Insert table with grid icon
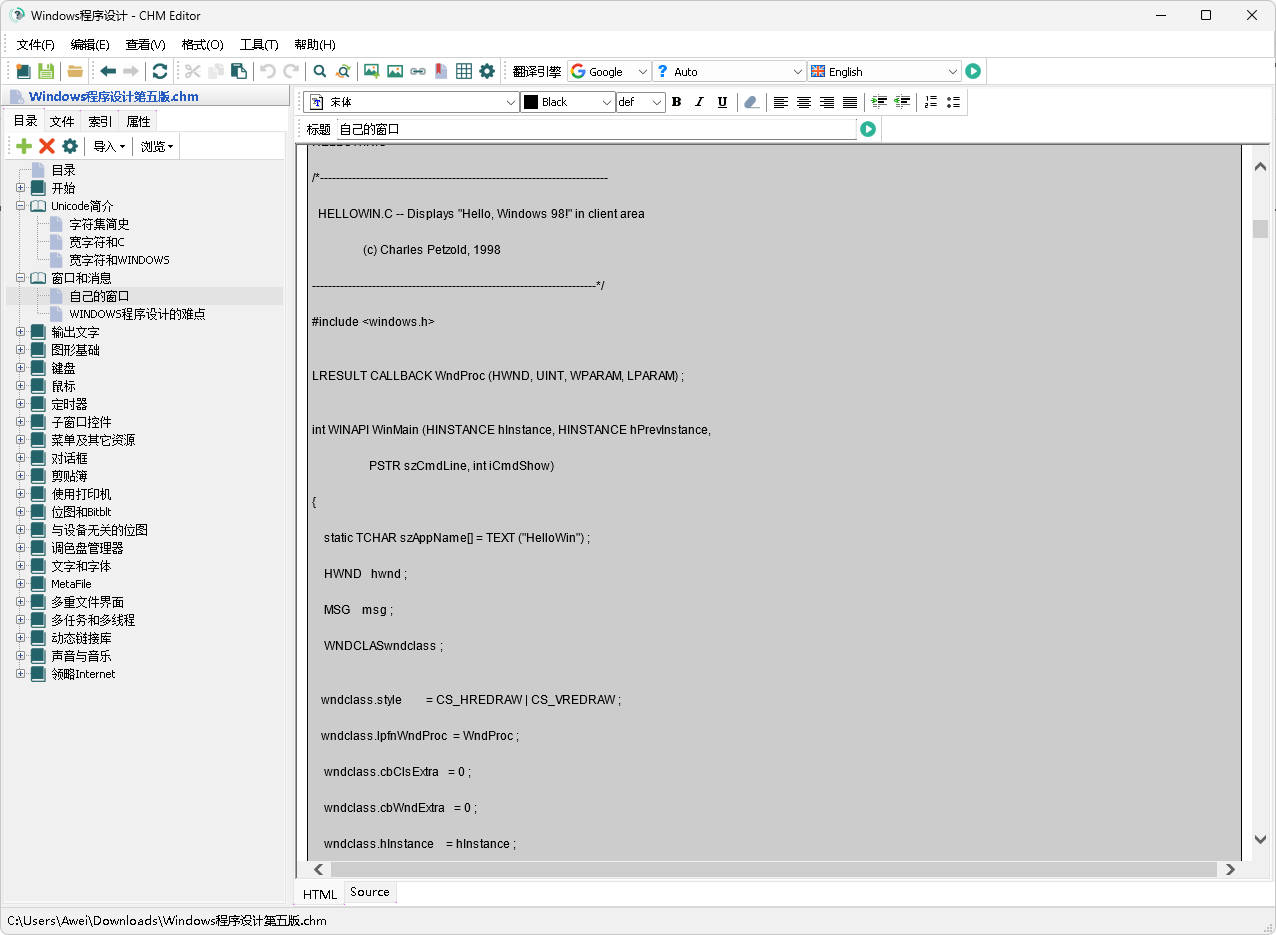Image resolution: width=1276 pixels, height=935 pixels. [464, 71]
